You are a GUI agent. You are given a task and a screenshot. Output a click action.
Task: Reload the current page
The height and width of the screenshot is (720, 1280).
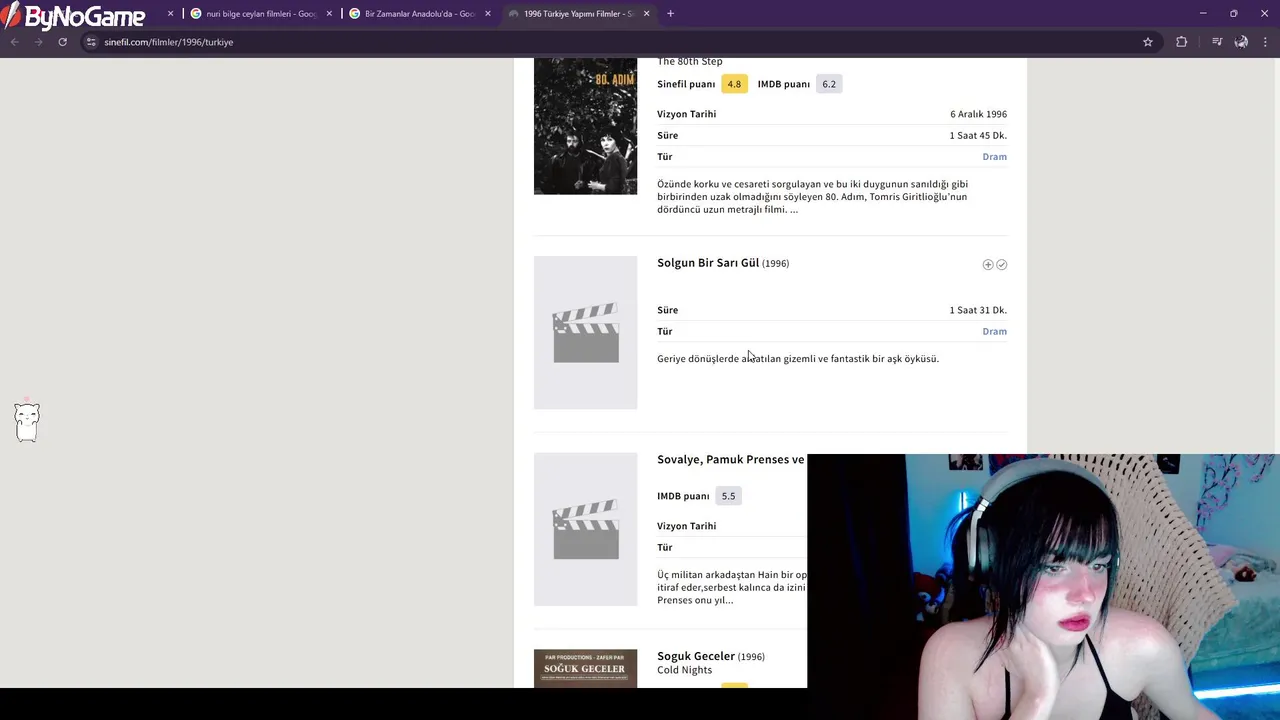coord(62,42)
